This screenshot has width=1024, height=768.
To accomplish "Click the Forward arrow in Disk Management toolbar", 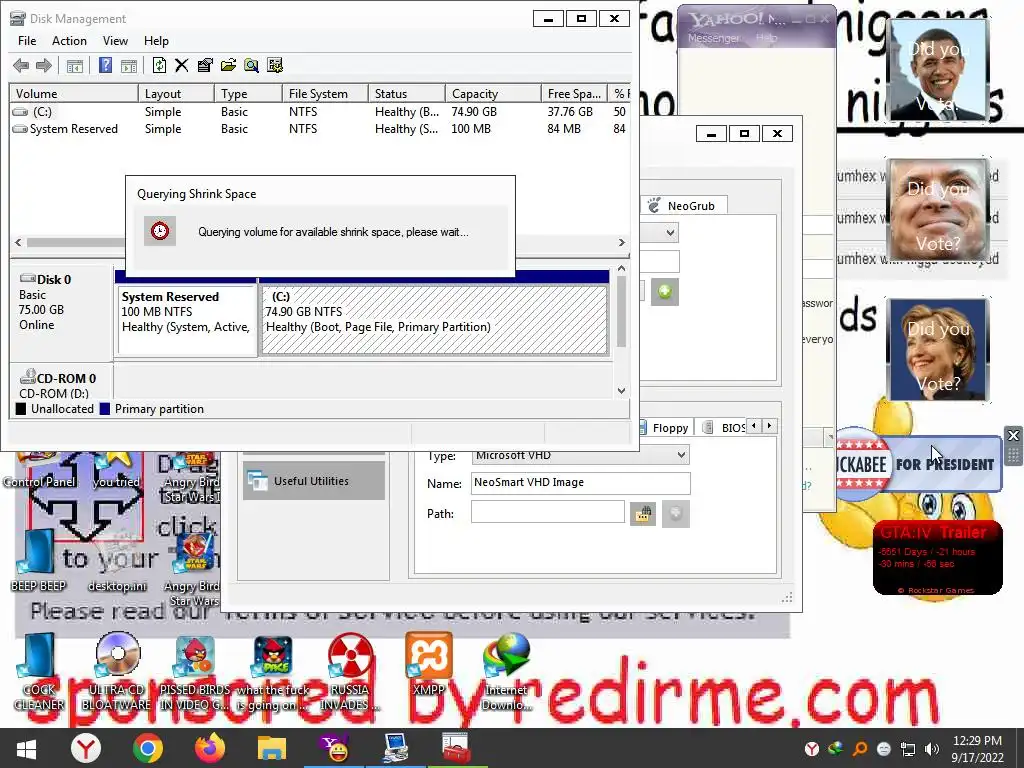I will coord(44,65).
